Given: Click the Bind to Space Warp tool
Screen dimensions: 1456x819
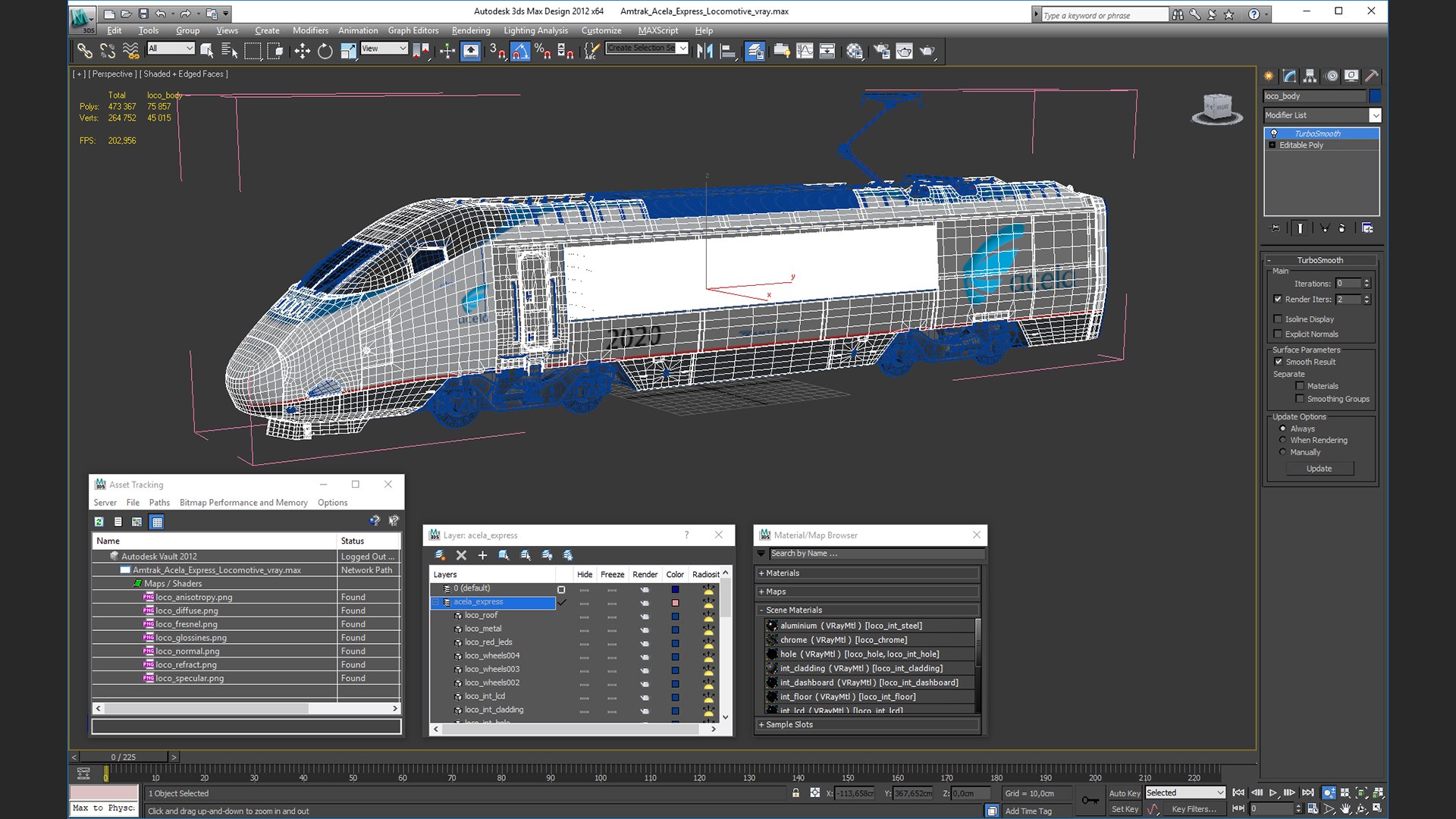Looking at the screenshot, I should pos(130,51).
